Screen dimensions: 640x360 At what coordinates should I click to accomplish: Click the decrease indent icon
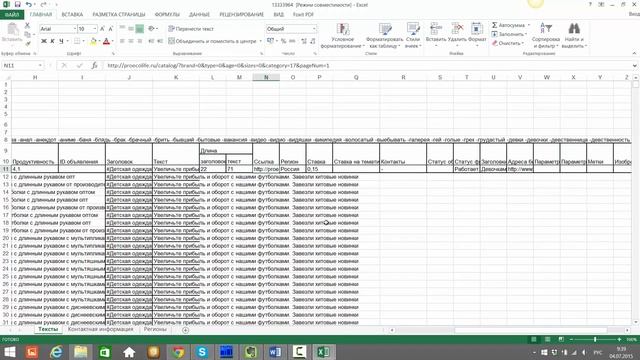click(x=151, y=41)
